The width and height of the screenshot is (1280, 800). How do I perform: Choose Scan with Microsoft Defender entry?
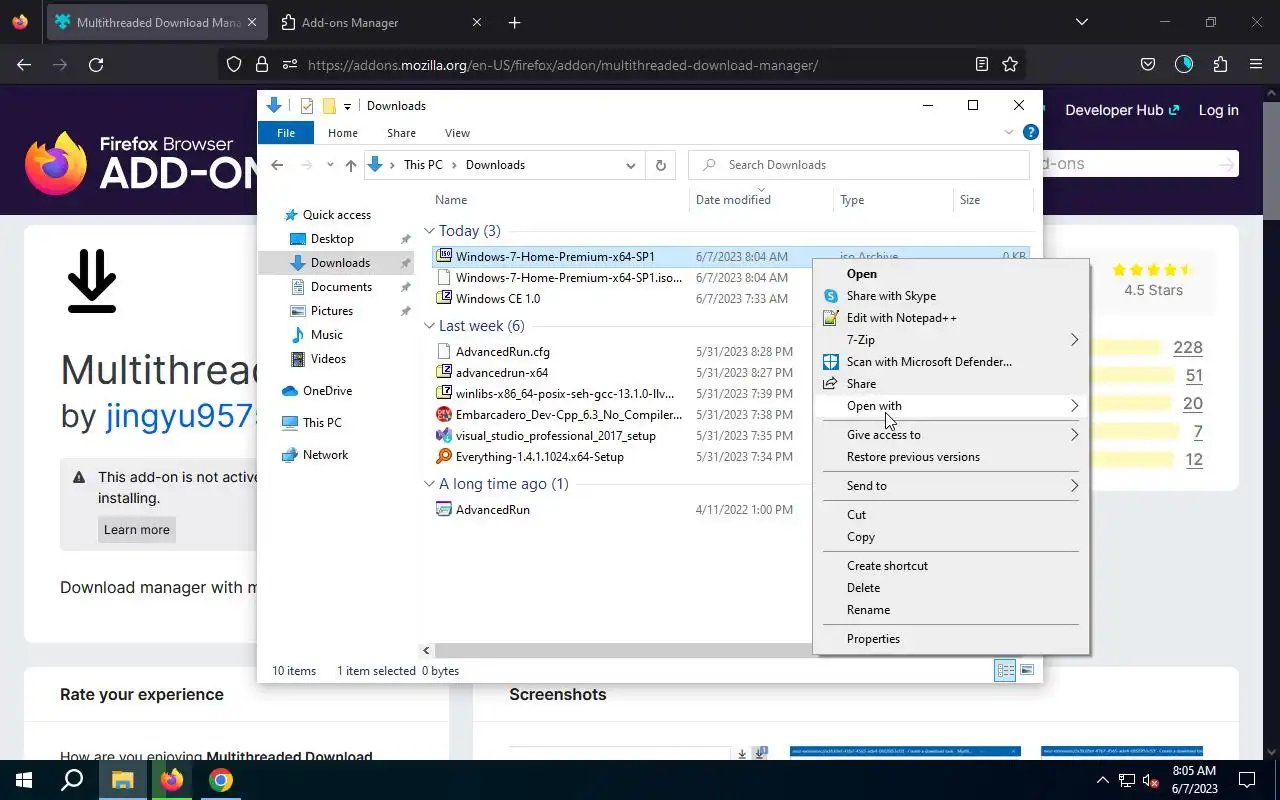tap(950, 362)
